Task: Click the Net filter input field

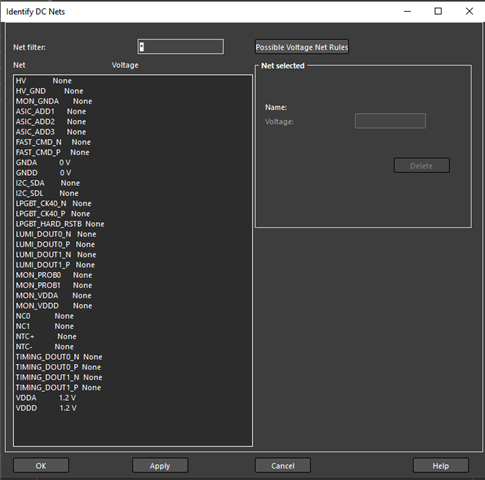Action: (180, 47)
